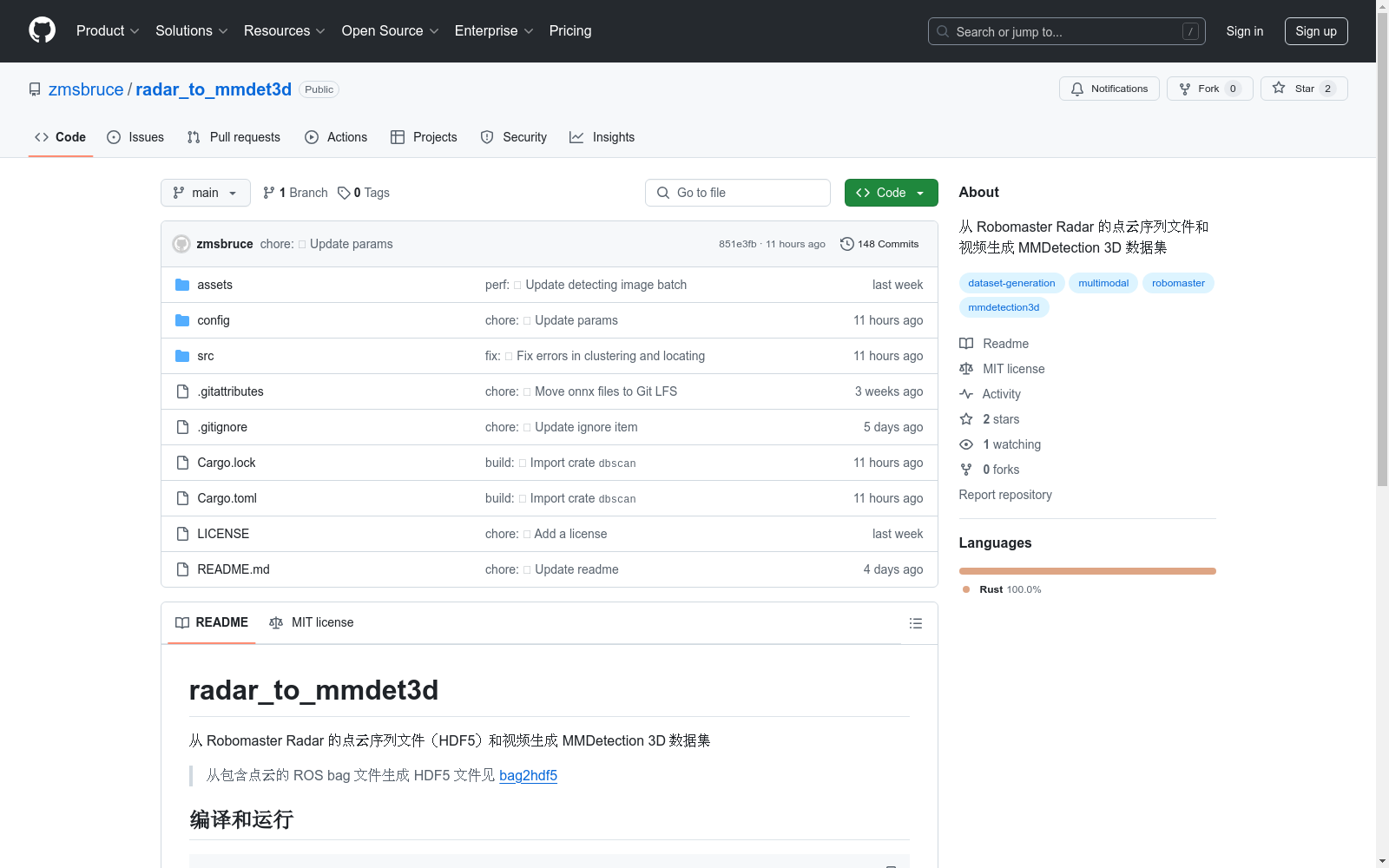The image size is (1389, 868).
Task: Open the radar_to_mmdet3d repository link
Action: point(214,89)
